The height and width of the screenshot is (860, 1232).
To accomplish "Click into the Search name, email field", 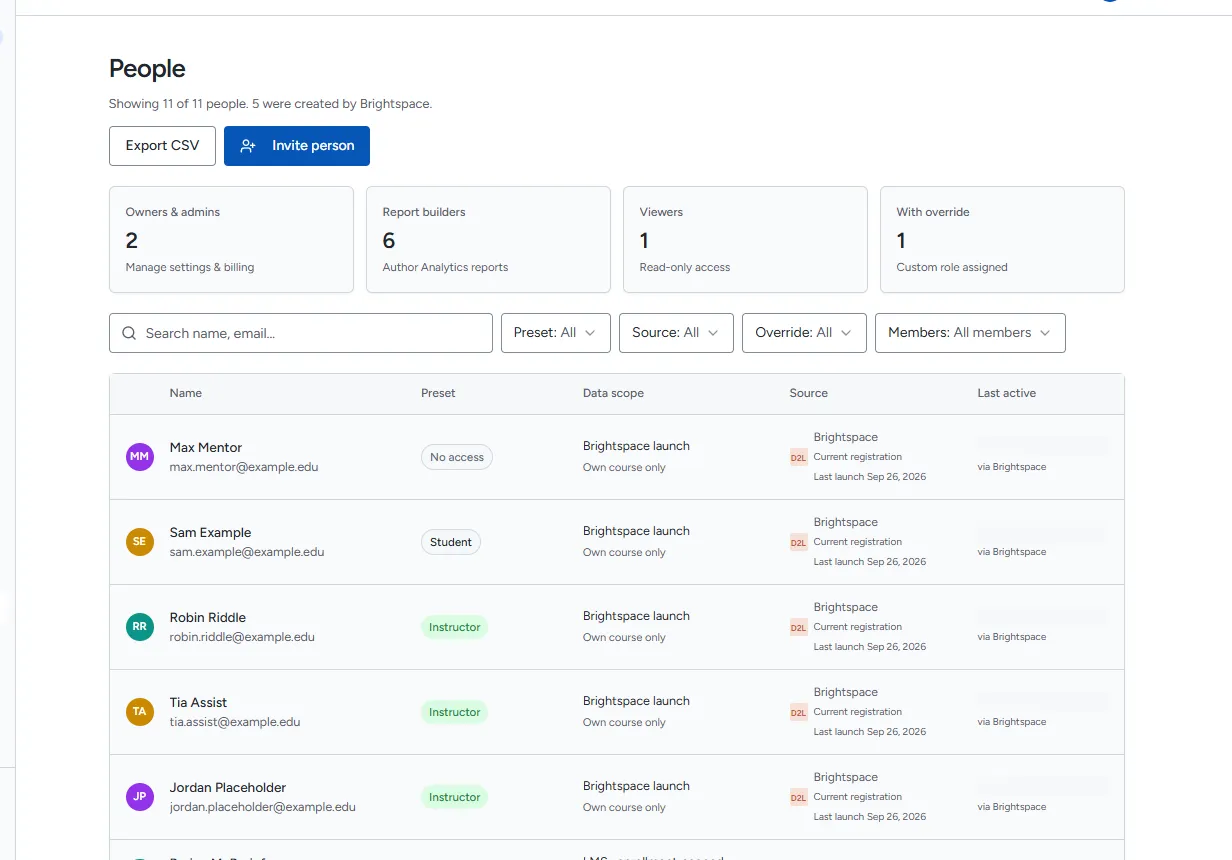I will click(301, 333).
